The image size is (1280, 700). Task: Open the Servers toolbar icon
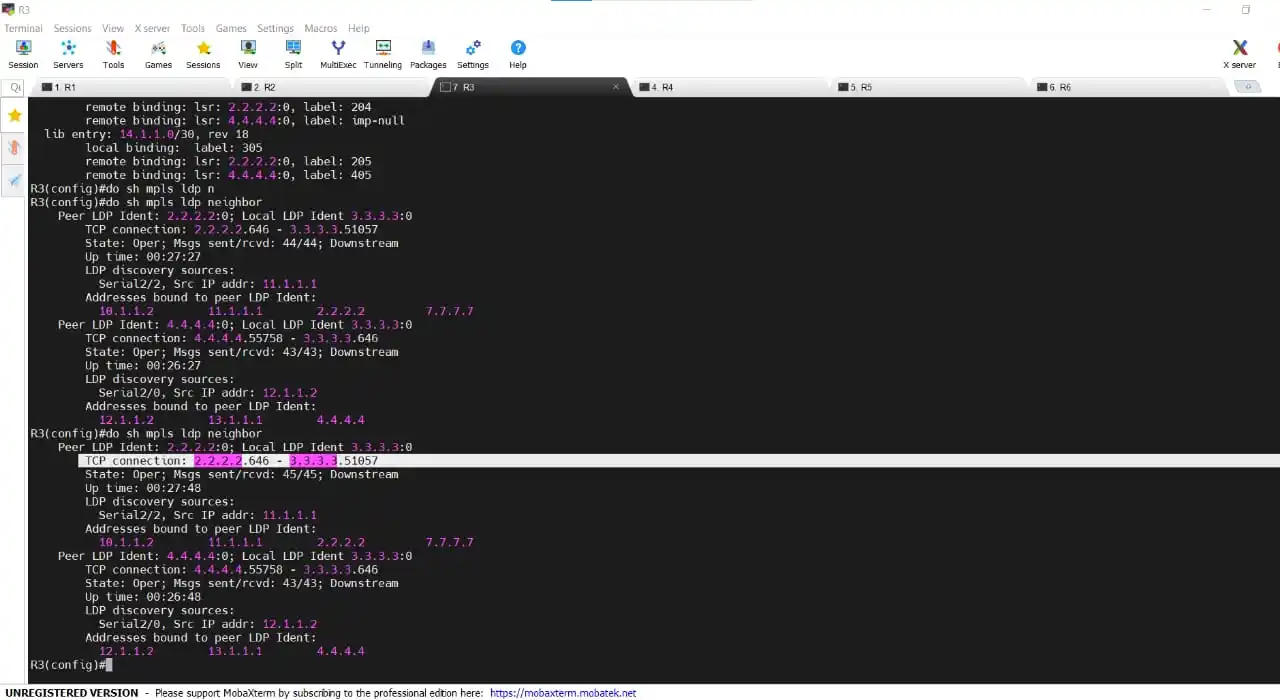pos(68,54)
